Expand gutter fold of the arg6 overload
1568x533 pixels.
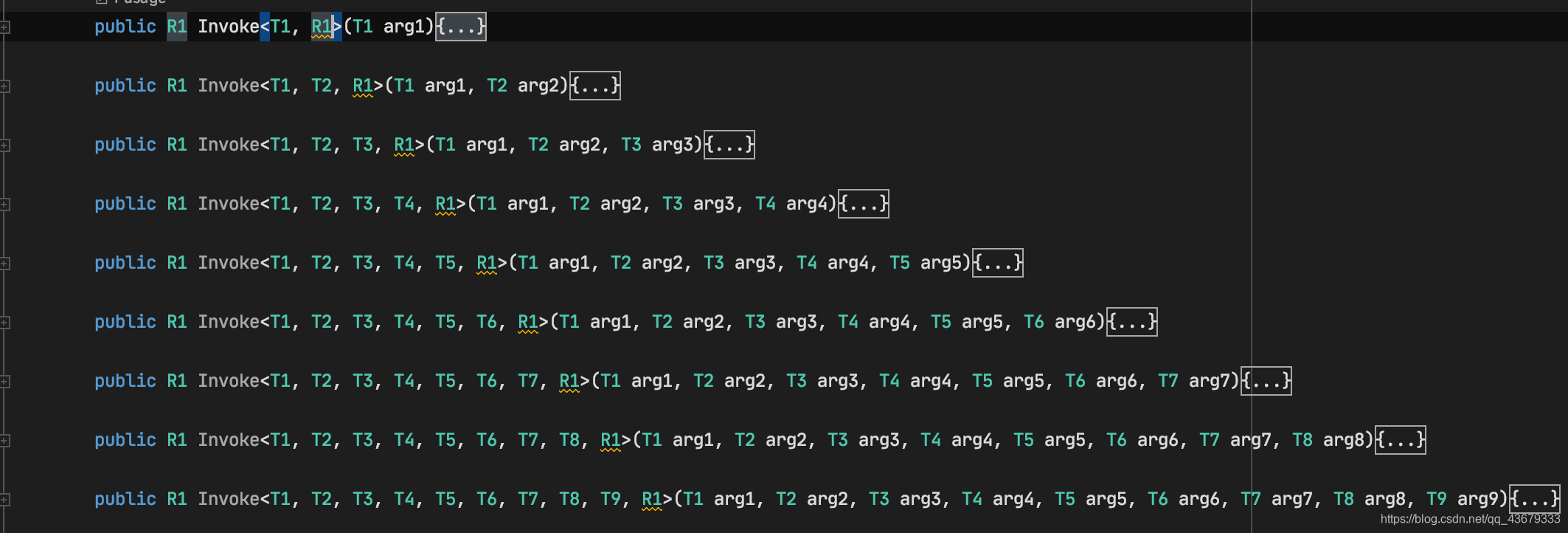4,323
